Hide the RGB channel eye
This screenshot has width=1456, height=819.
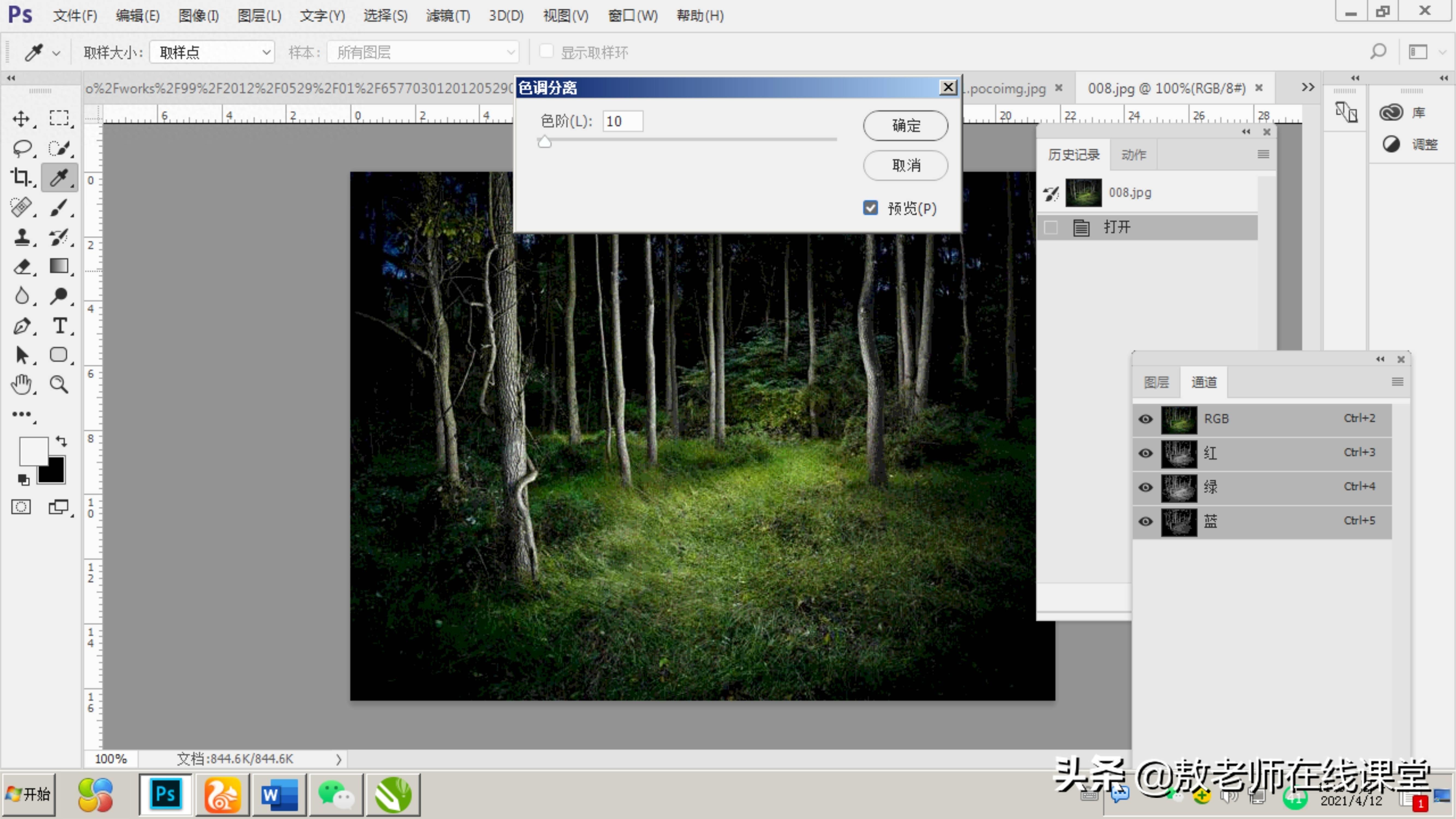1146,419
